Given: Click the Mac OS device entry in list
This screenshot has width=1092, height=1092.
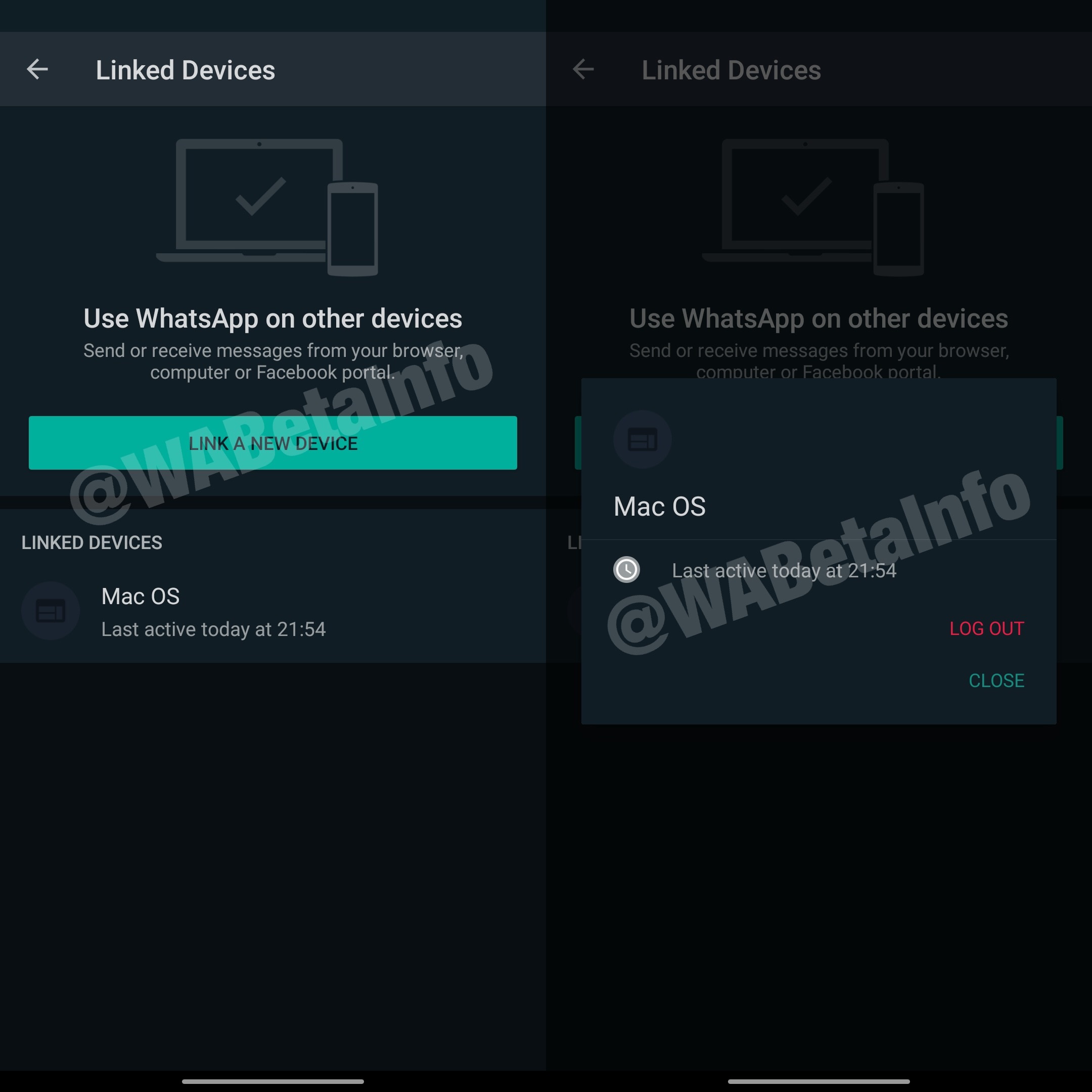Looking at the screenshot, I should (273, 610).
